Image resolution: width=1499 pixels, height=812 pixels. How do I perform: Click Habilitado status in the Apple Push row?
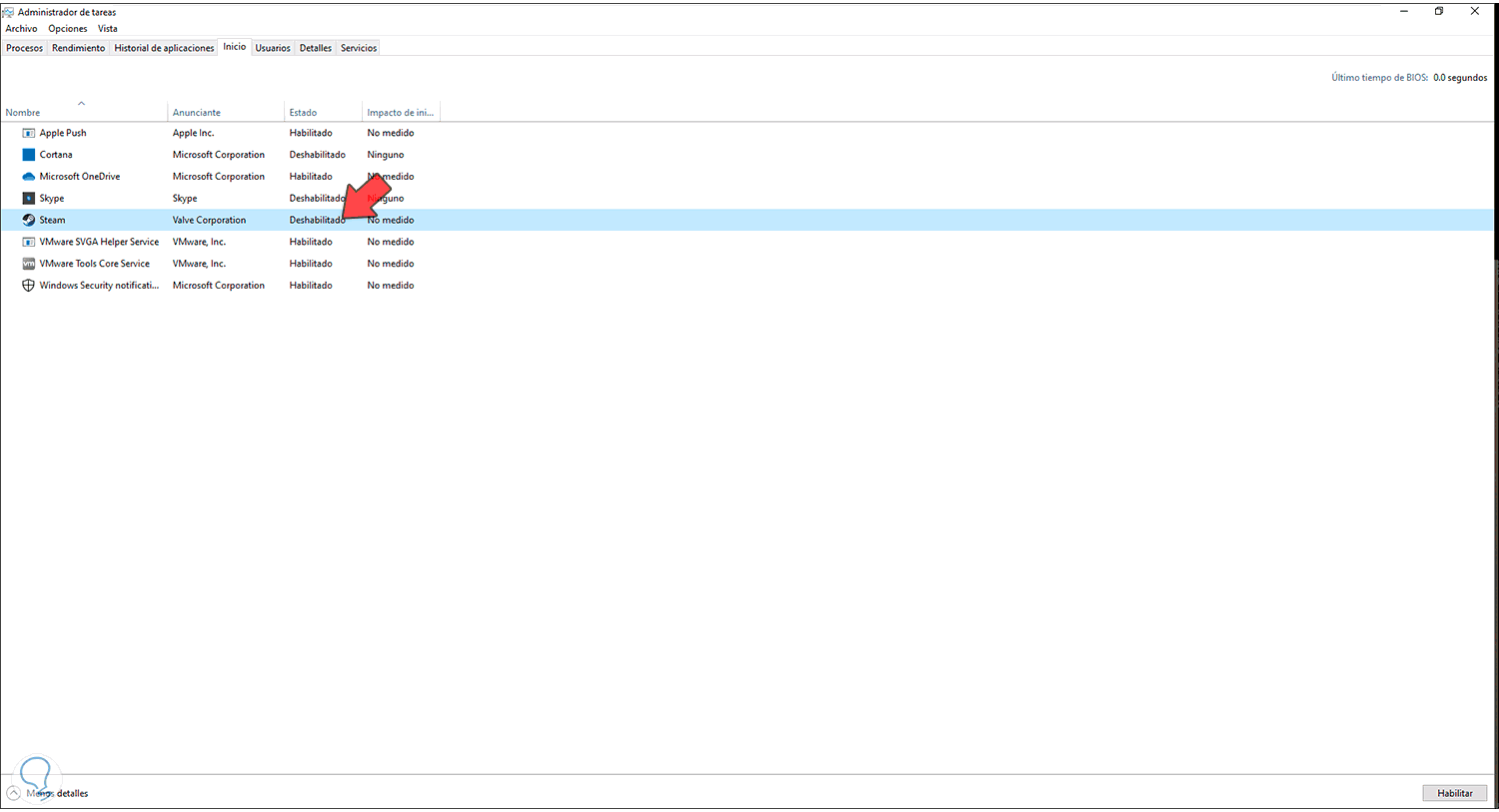[x=311, y=133]
